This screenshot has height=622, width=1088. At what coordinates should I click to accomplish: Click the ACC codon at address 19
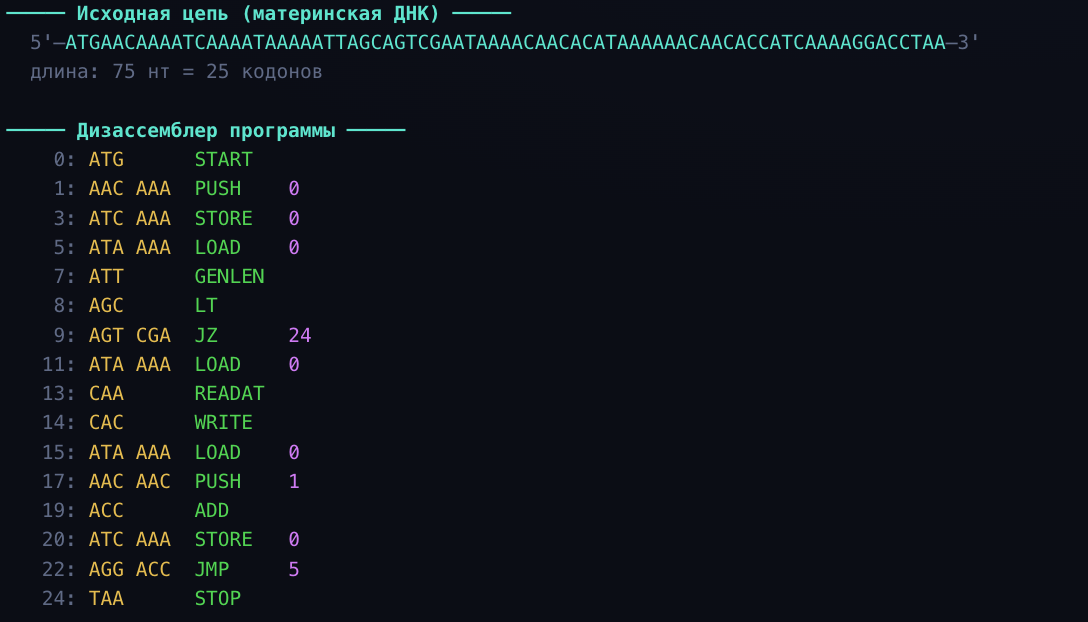click(106, 511)
